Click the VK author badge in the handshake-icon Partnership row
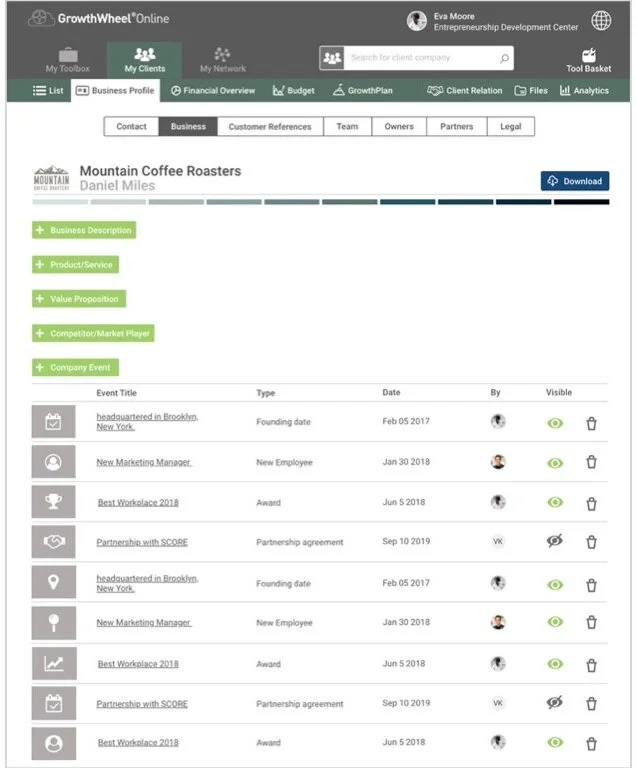 point(498,541)
